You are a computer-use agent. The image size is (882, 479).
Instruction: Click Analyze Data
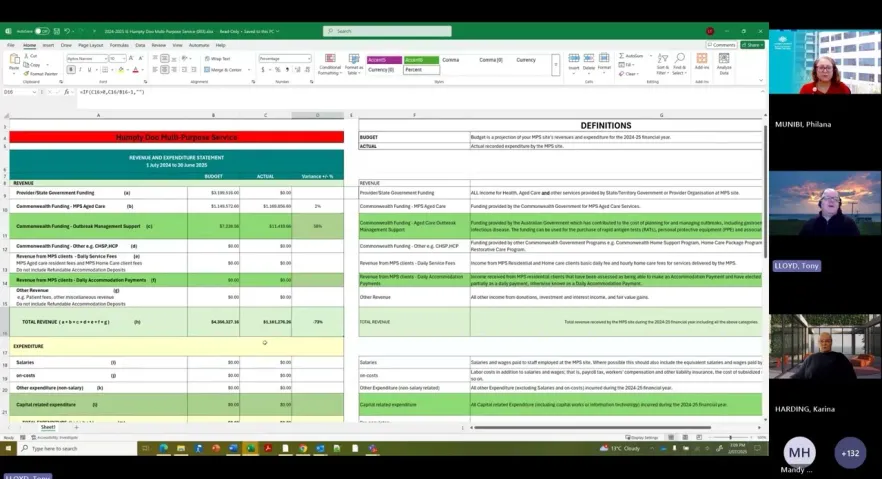click(x=724, y=64)
